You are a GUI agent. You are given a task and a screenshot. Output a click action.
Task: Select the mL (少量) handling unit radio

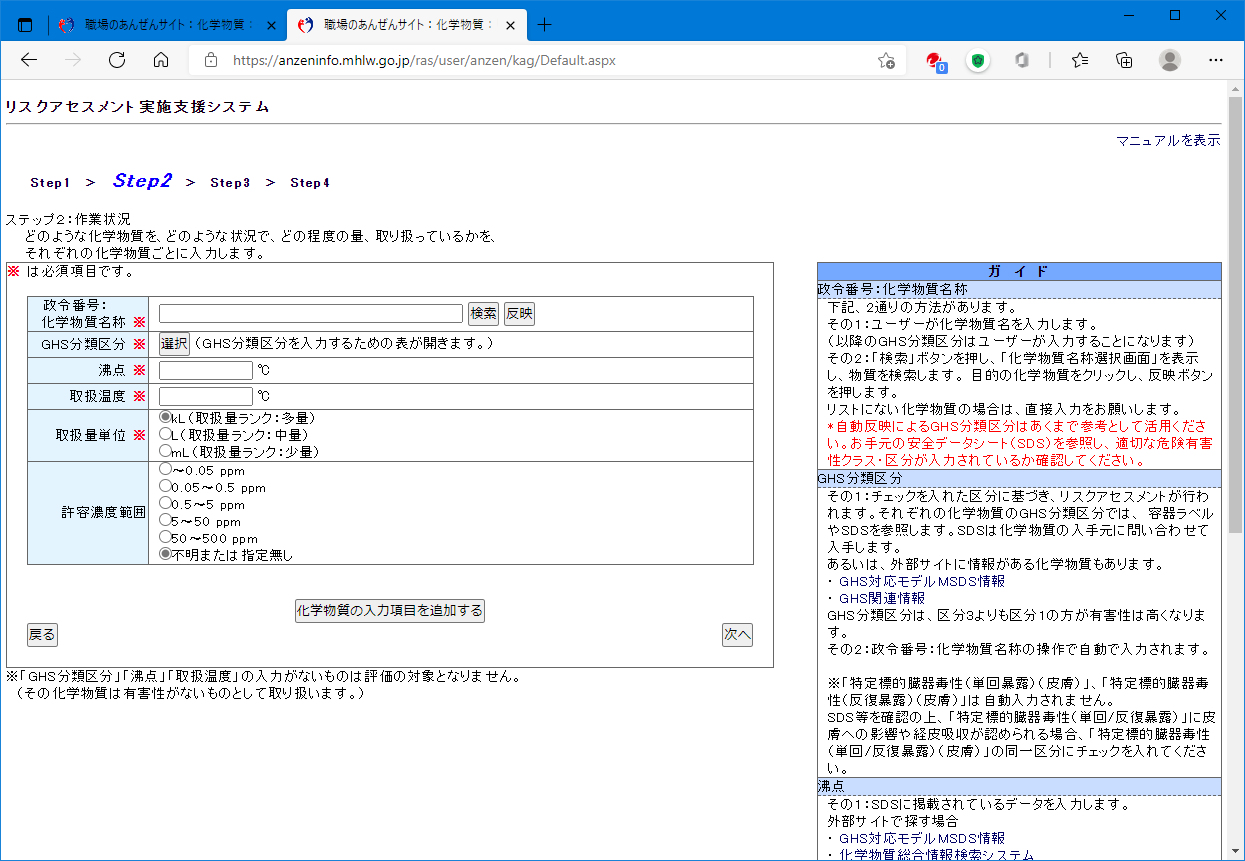point(166,451)
